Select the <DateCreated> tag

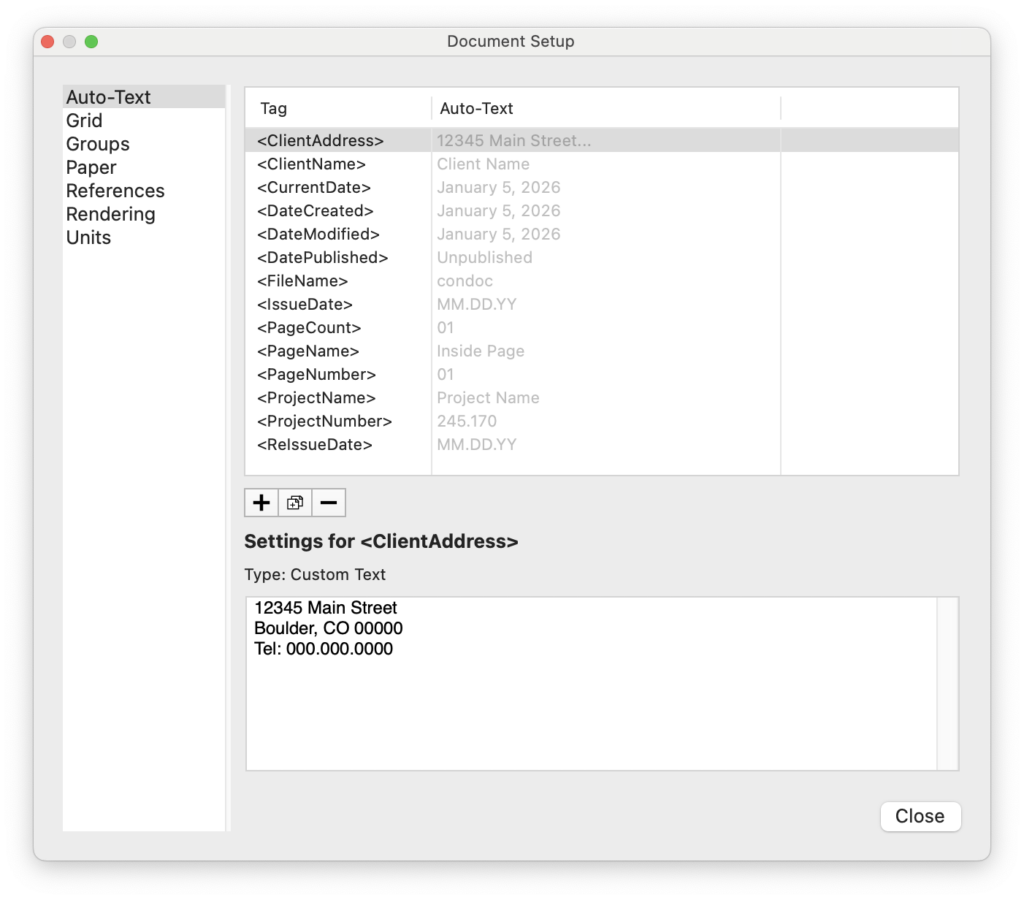[315, 211]
